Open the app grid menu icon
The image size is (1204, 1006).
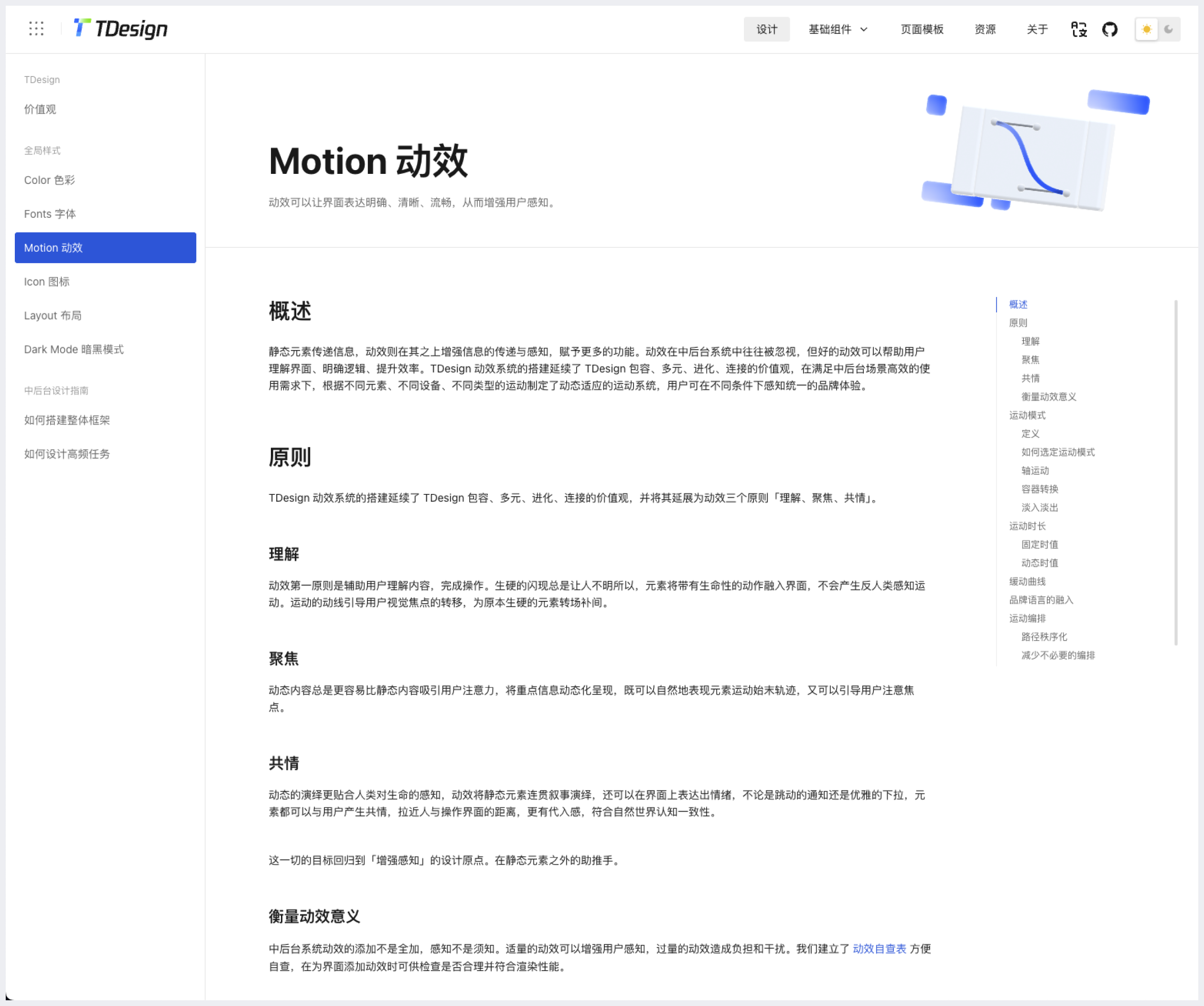(x=36, y=29)
